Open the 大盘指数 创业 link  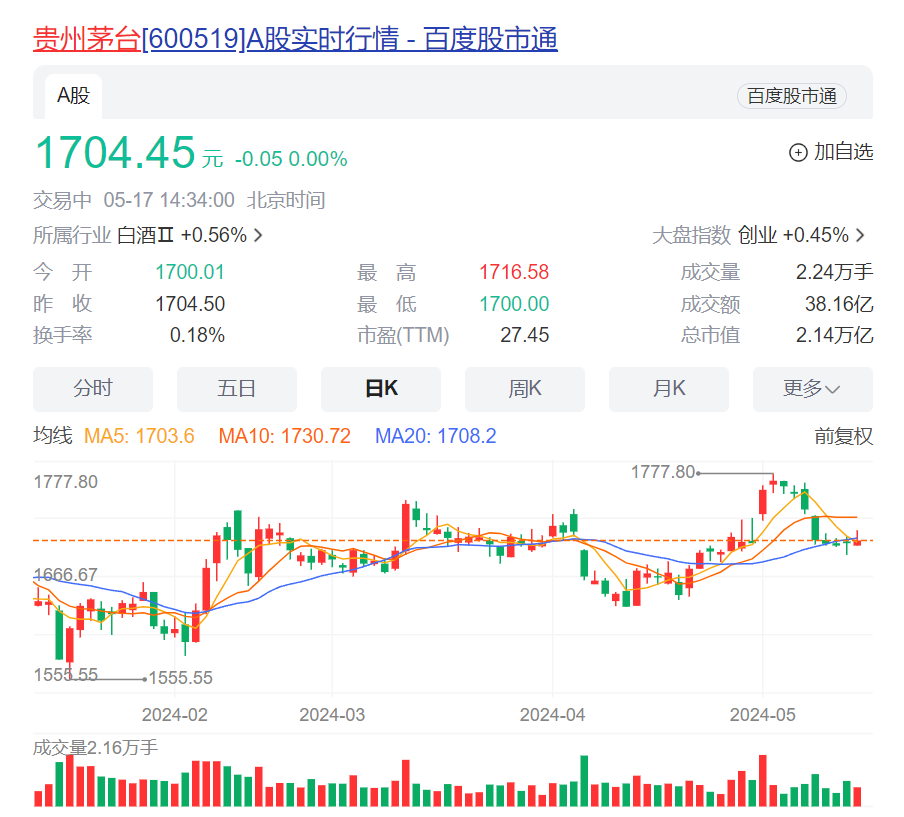[x=759, y=235]
